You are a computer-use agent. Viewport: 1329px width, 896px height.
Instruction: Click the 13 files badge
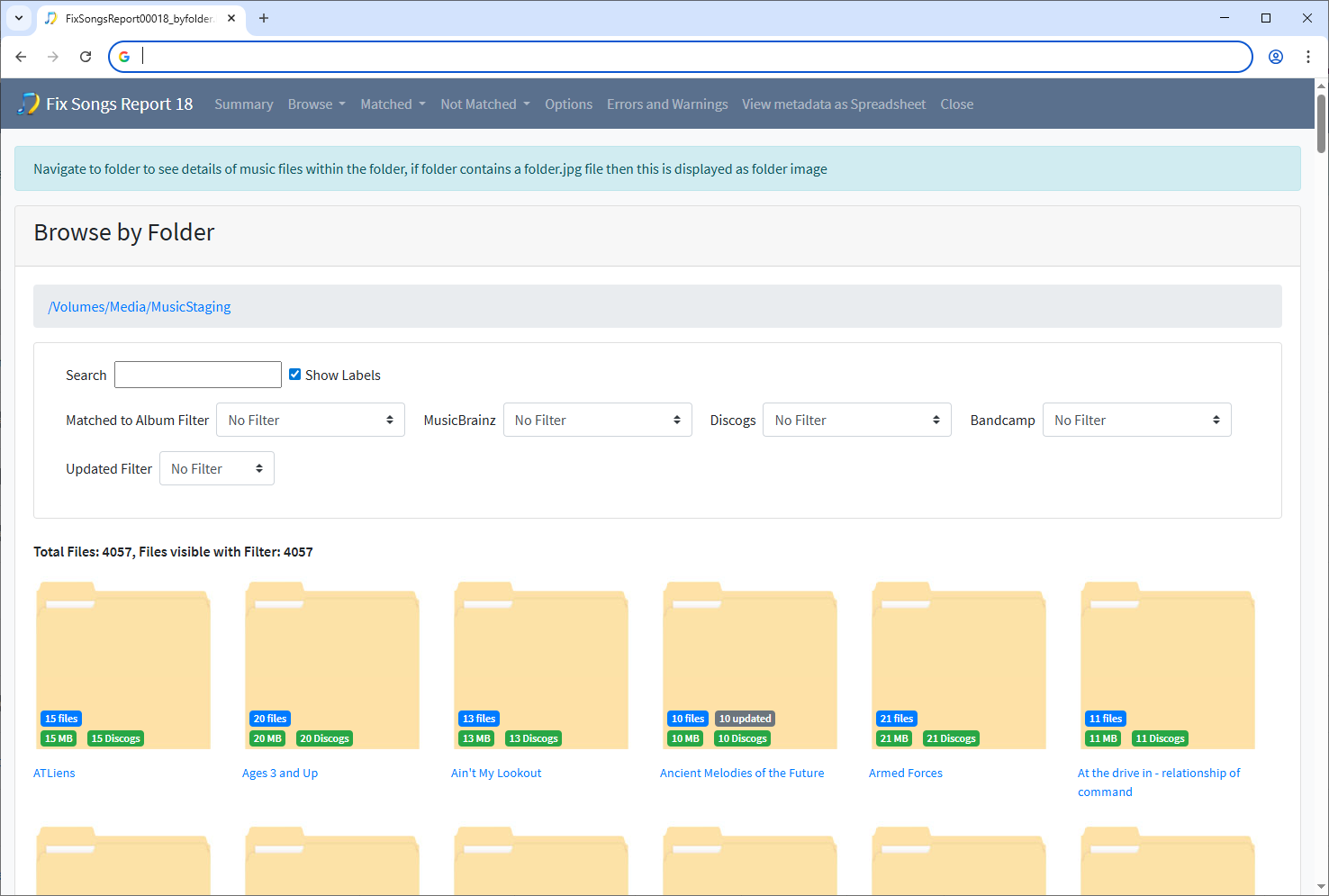(479, 719)
